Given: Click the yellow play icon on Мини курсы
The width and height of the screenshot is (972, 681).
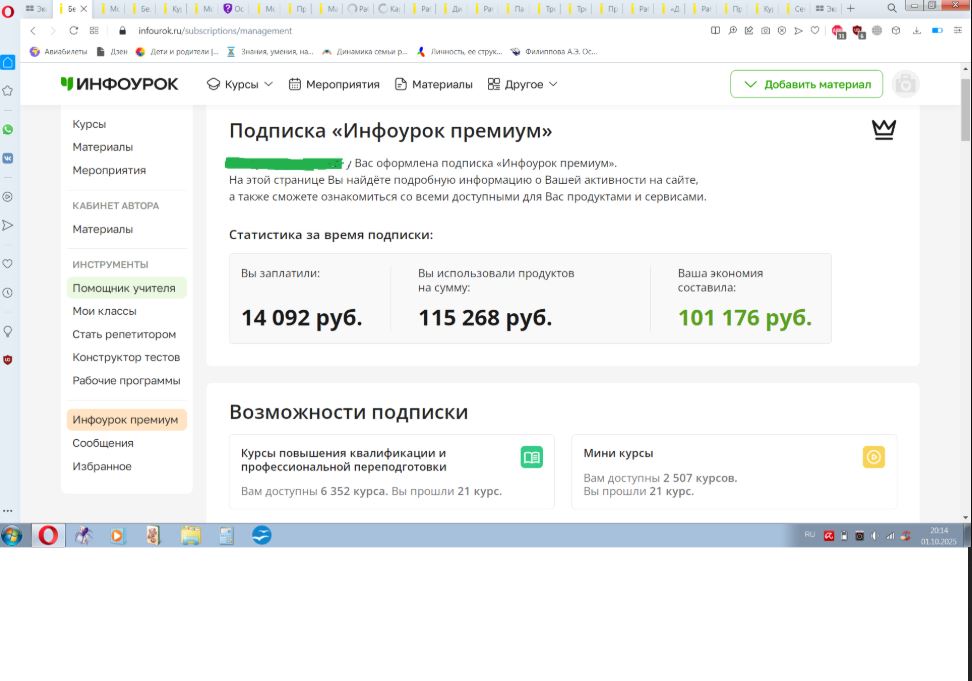Looking at the screenshot, I should (x=873, y=457).
